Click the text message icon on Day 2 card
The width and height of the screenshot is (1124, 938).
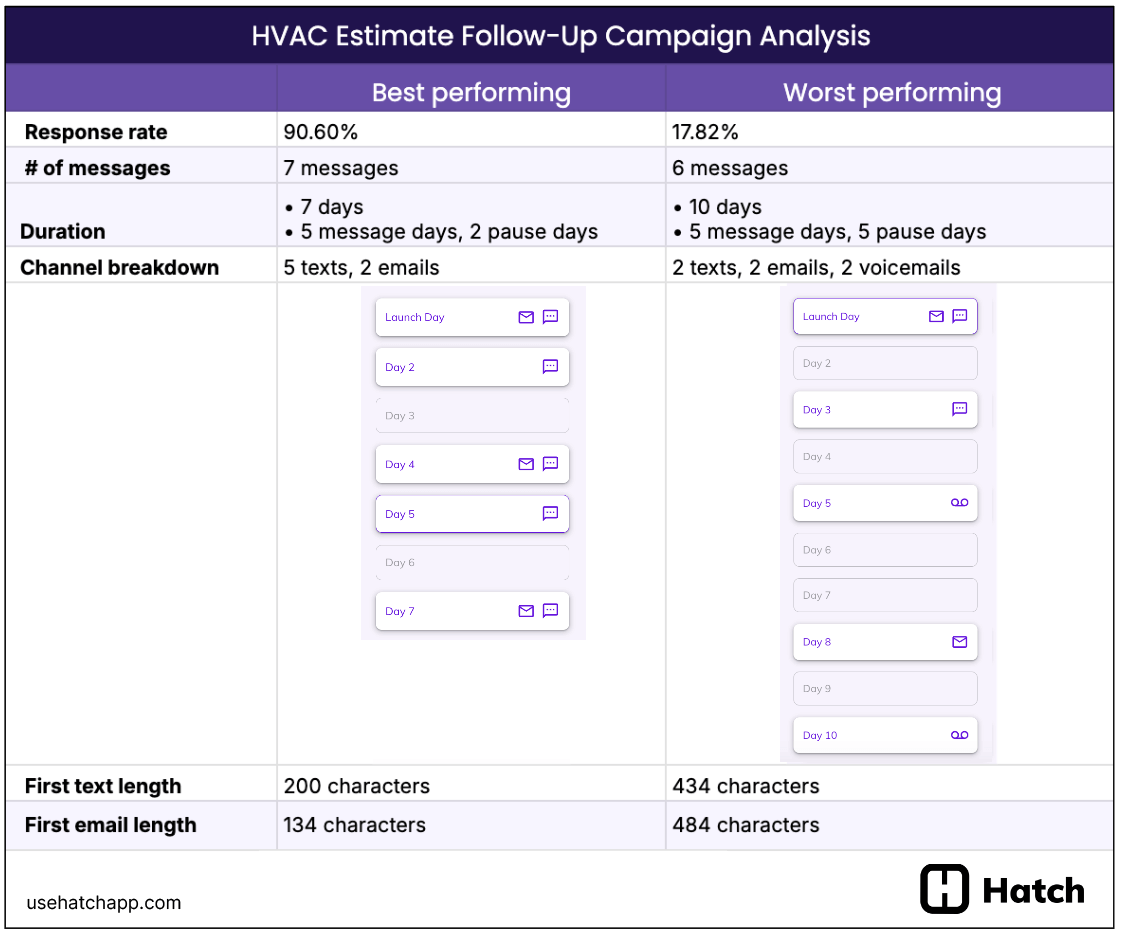(x=550, y=367)
